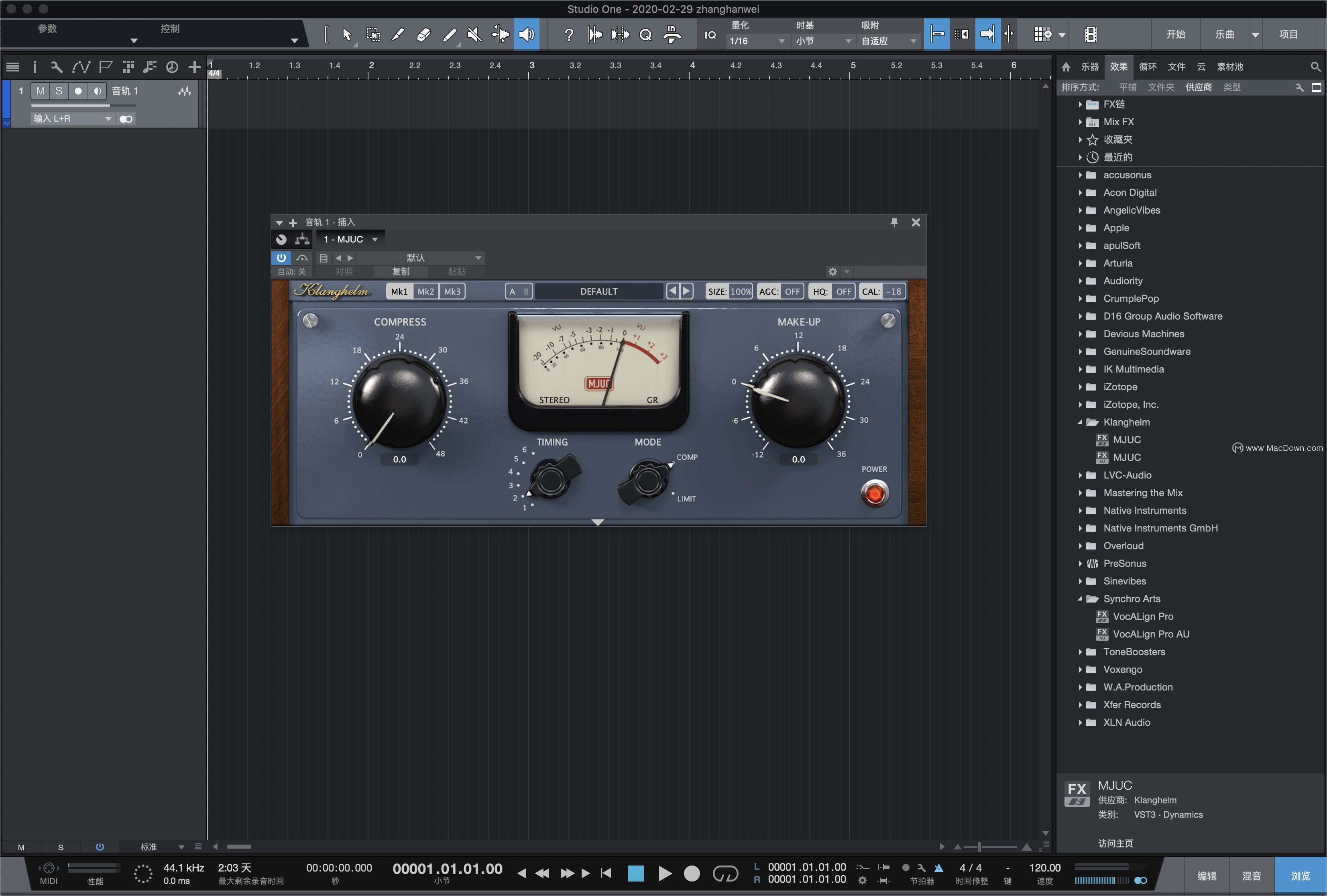Open the video player icon
Screen dimensions: 1327x896
tap(1090, 35)
